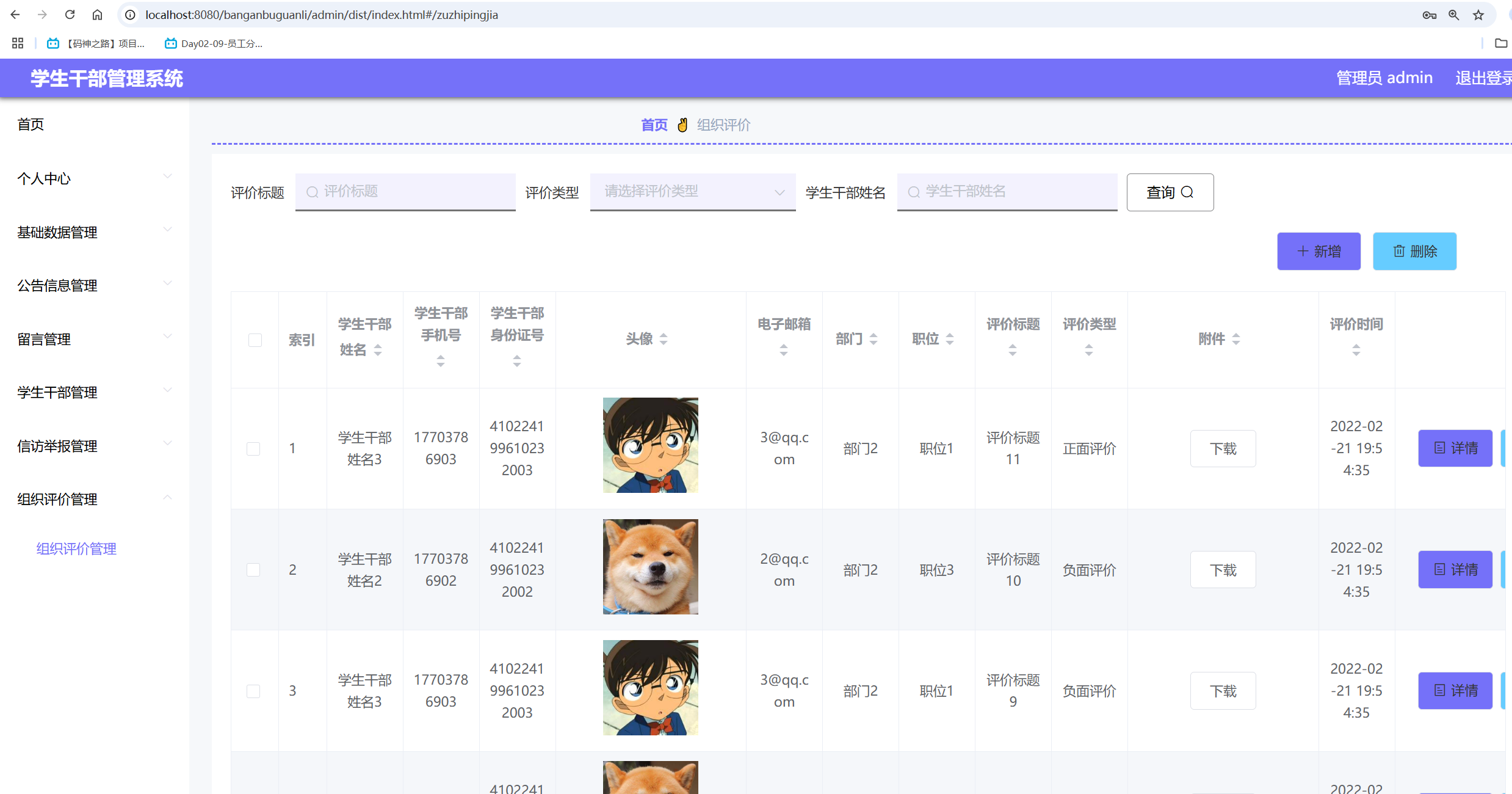Check the select-all checkbox in table header
The width and height of the screenshot is (1512, 794).
255,340
